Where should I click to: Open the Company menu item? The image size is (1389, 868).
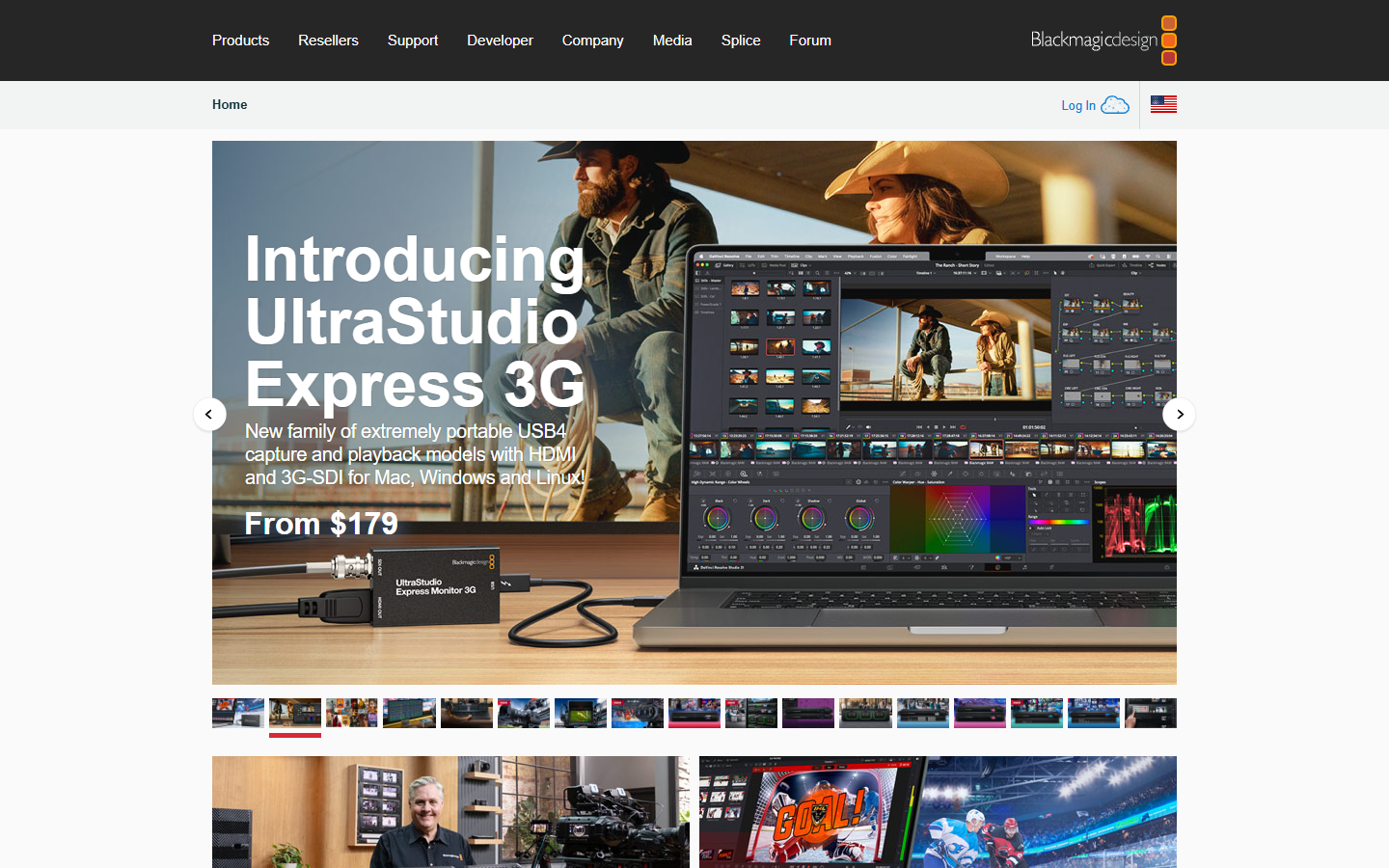[592, 41]
